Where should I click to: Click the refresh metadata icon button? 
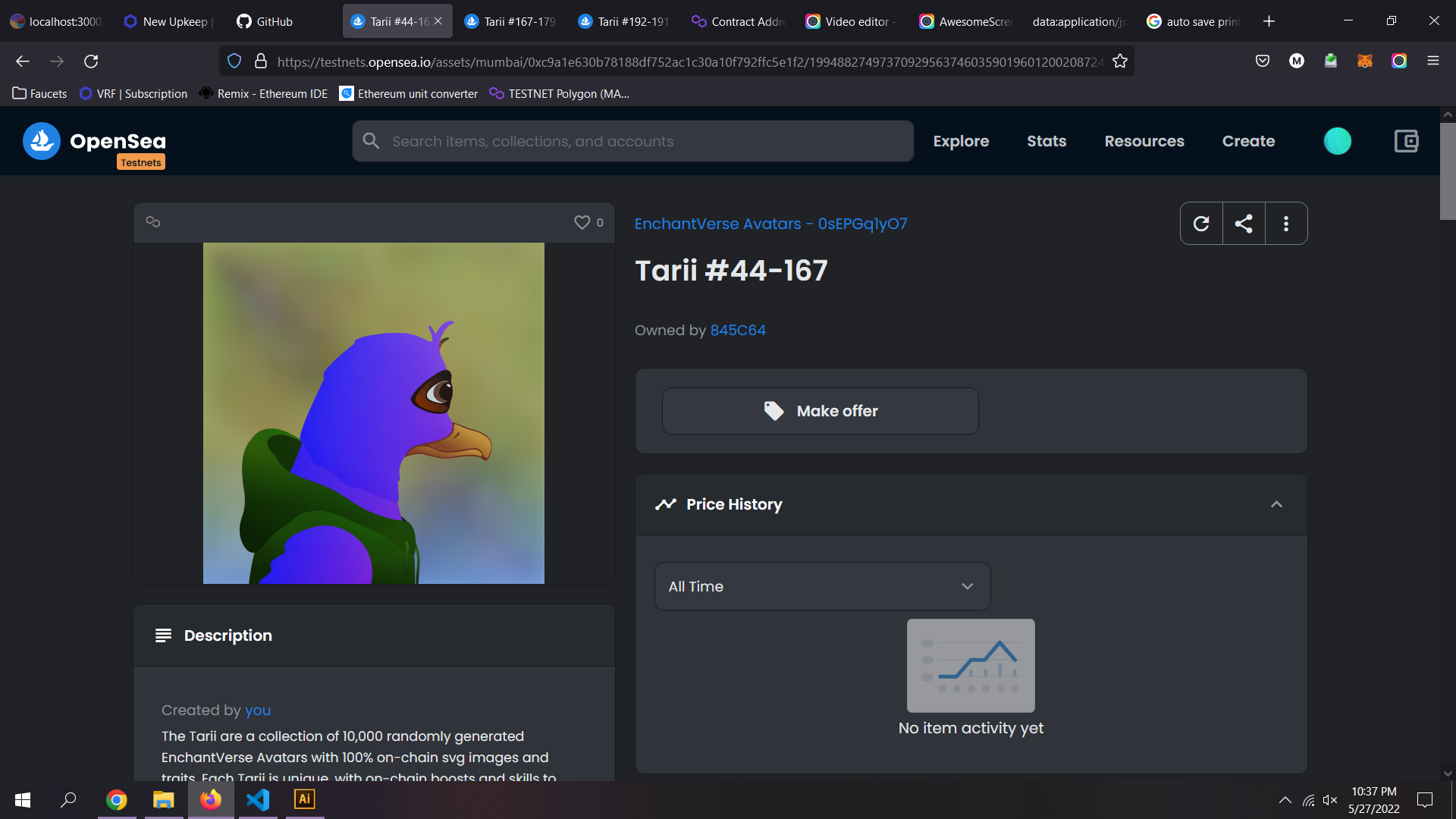1201,224
